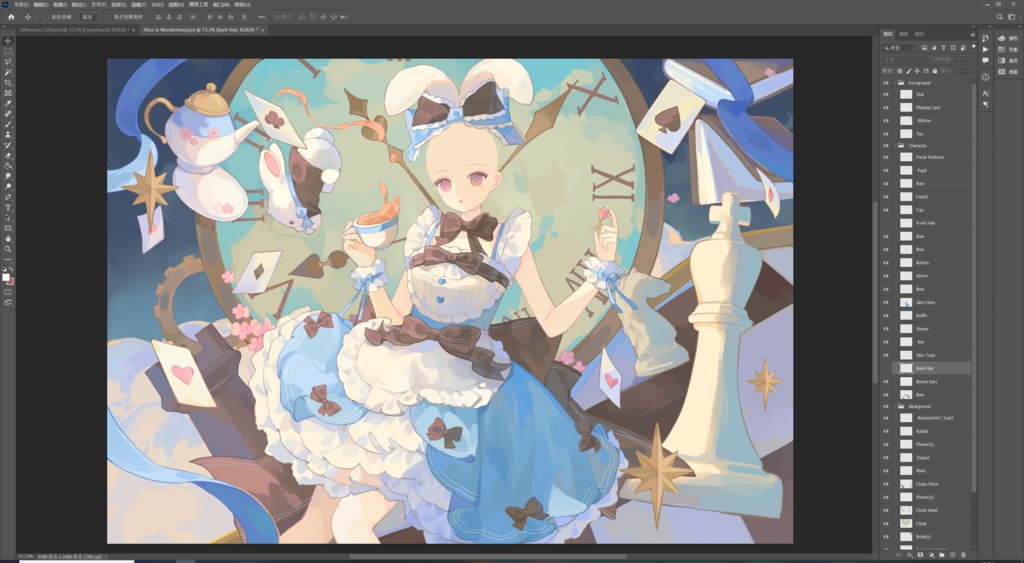Show the hidden Back Hair layer
This screenshot has width=1024, height=563.
pyautogui.click(x=886, y=368)
